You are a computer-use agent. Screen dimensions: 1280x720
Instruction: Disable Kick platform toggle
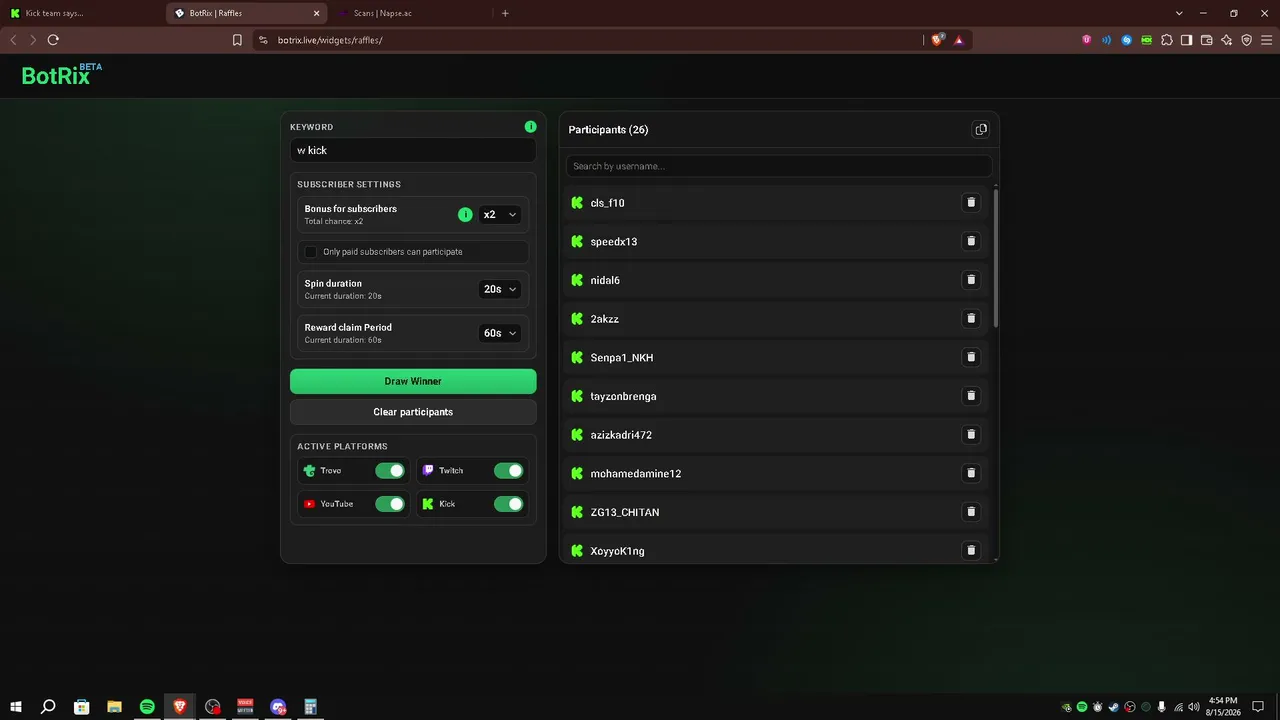(509, 504)
